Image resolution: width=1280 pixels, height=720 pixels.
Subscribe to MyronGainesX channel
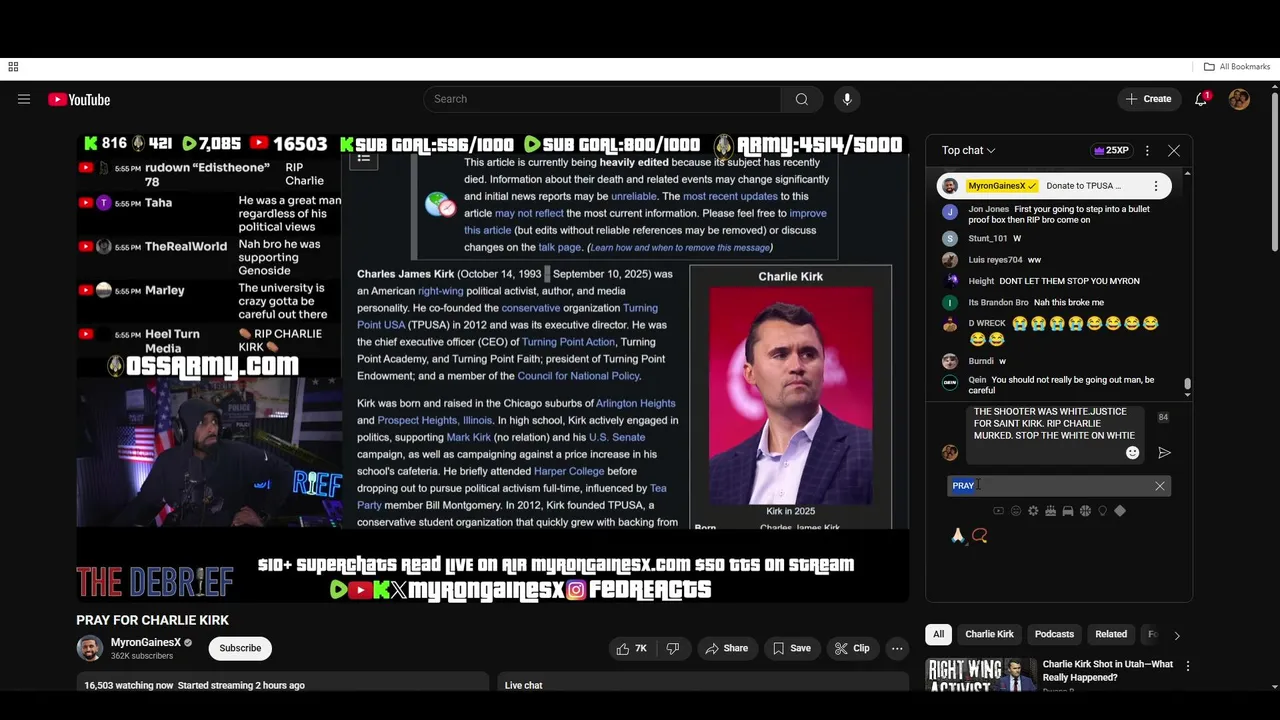click(240, 648)
